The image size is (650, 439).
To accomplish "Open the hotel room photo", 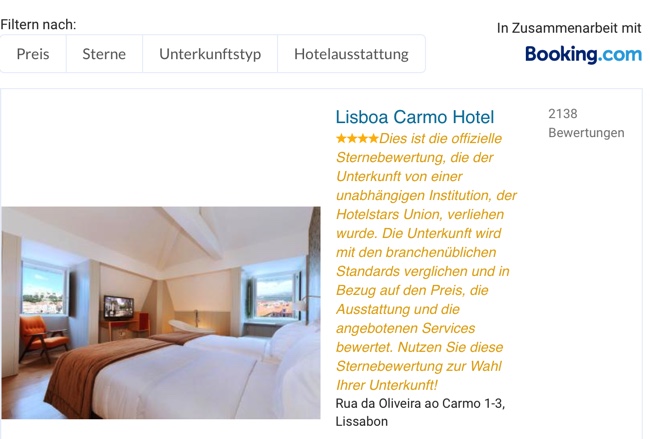I will 161,313.
